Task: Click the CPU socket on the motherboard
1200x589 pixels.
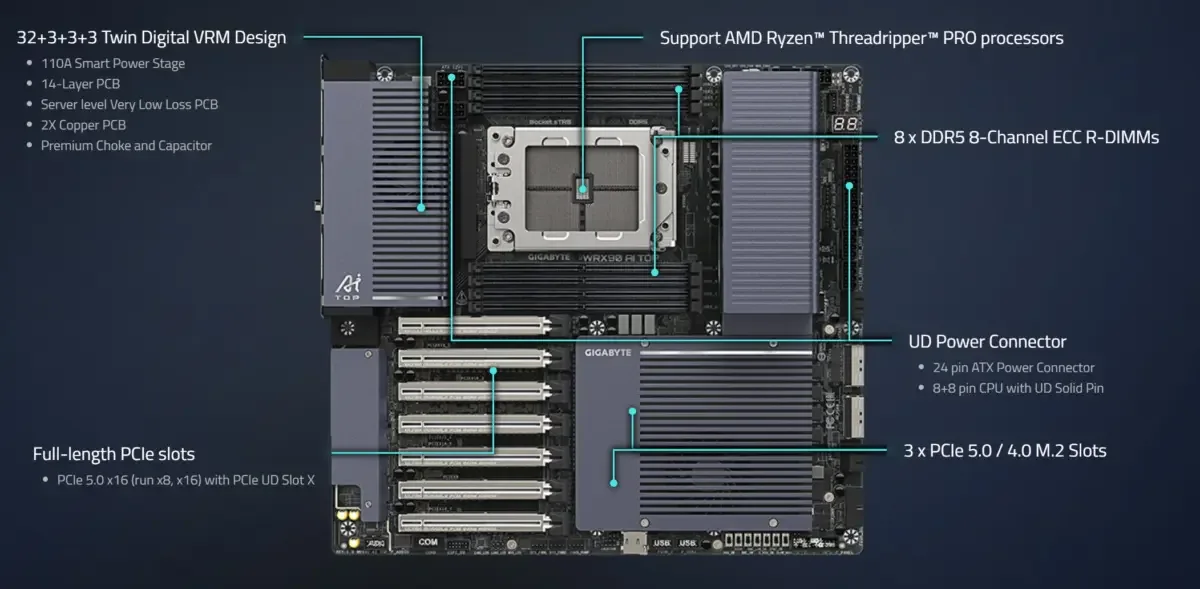Action: click(x=582, y=187)
